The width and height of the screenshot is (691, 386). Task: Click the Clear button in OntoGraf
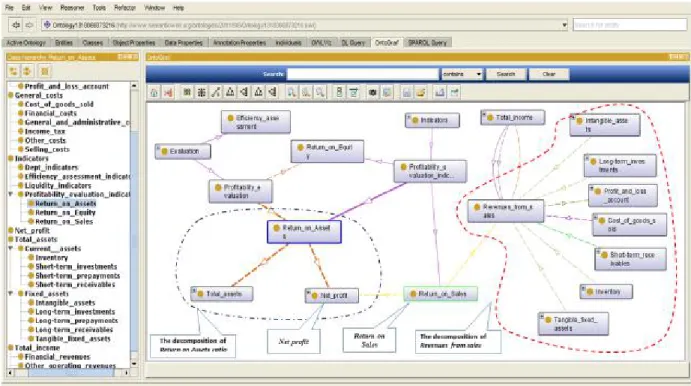(x=549, y=74)
